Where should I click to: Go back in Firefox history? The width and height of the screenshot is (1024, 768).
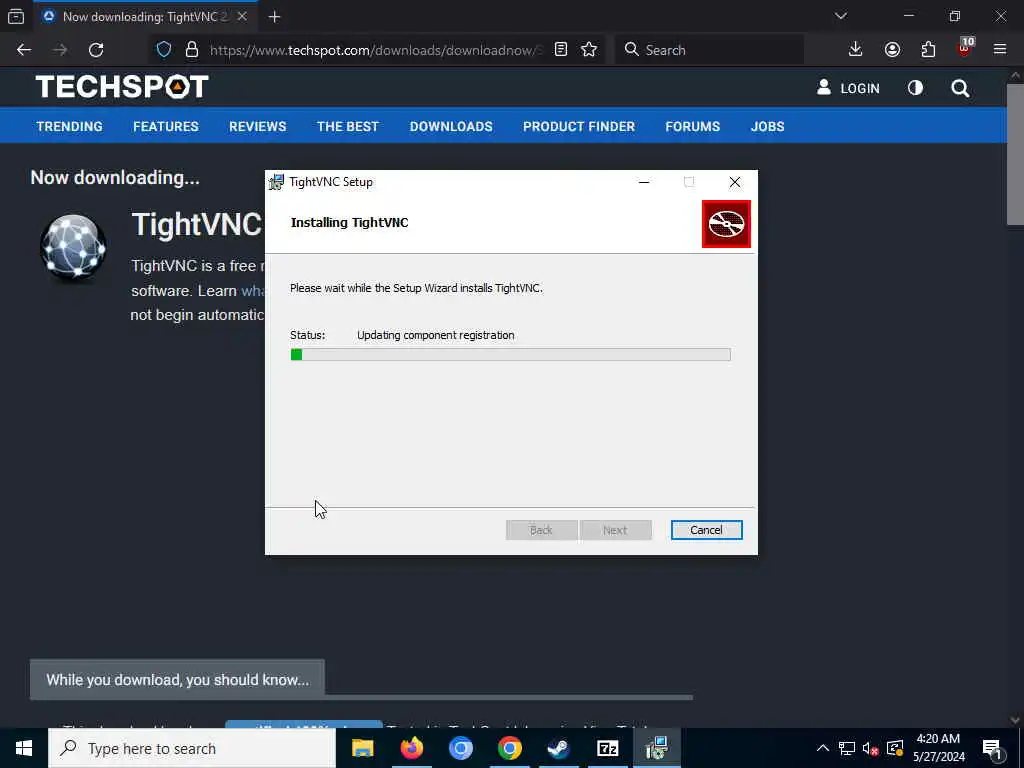[24, 50]
